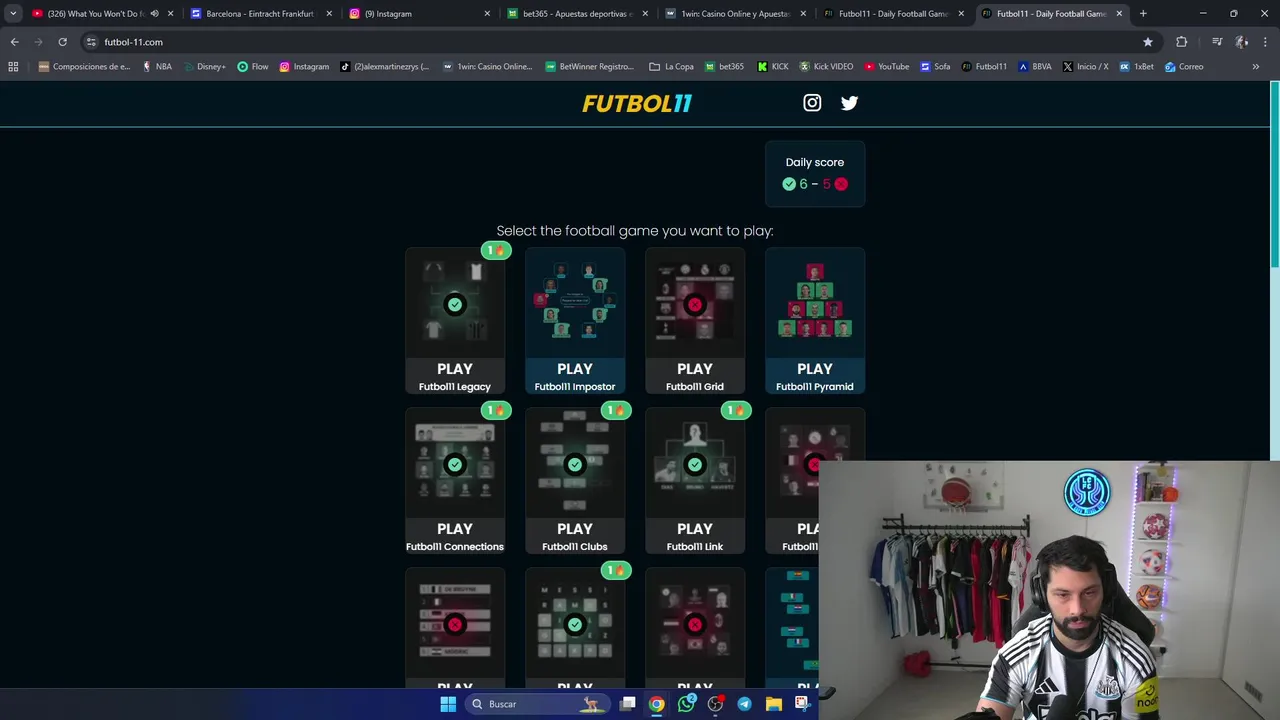Open the bet365 bookmark
The height and width of the screenshot is (720, 1280).
point(724,67)
